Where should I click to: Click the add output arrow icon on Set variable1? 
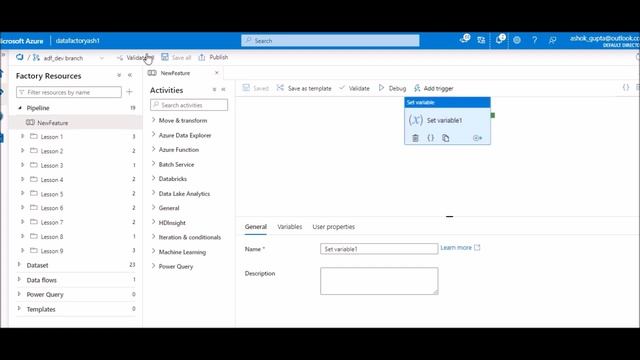(x=477, y=138)
